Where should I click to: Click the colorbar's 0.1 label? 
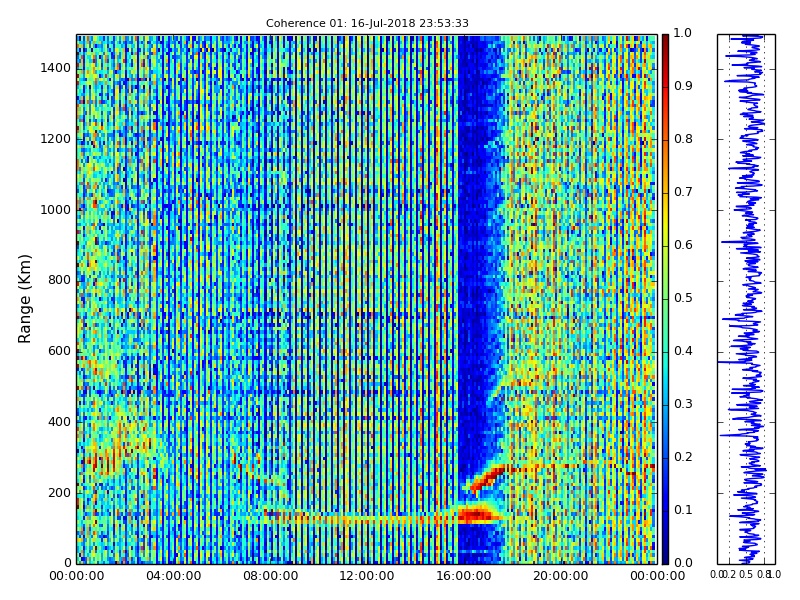[x=683, y=510]
